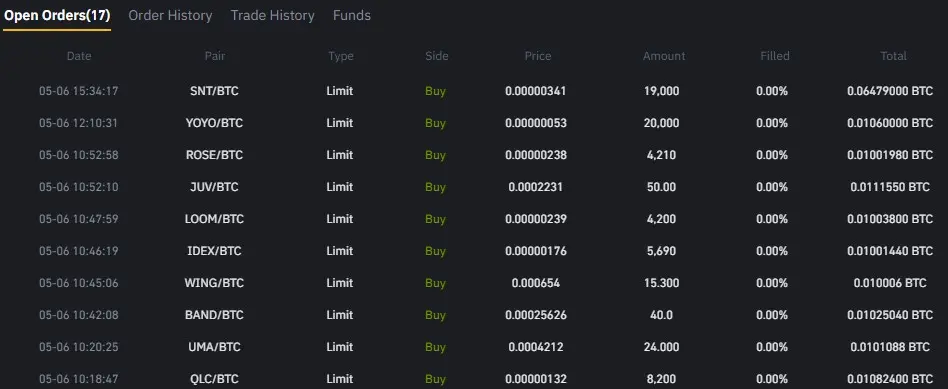Screen dimensions: 948x389
Task: Click amount 20,000 in YOYO row
Action: click(x=661, y=123)
